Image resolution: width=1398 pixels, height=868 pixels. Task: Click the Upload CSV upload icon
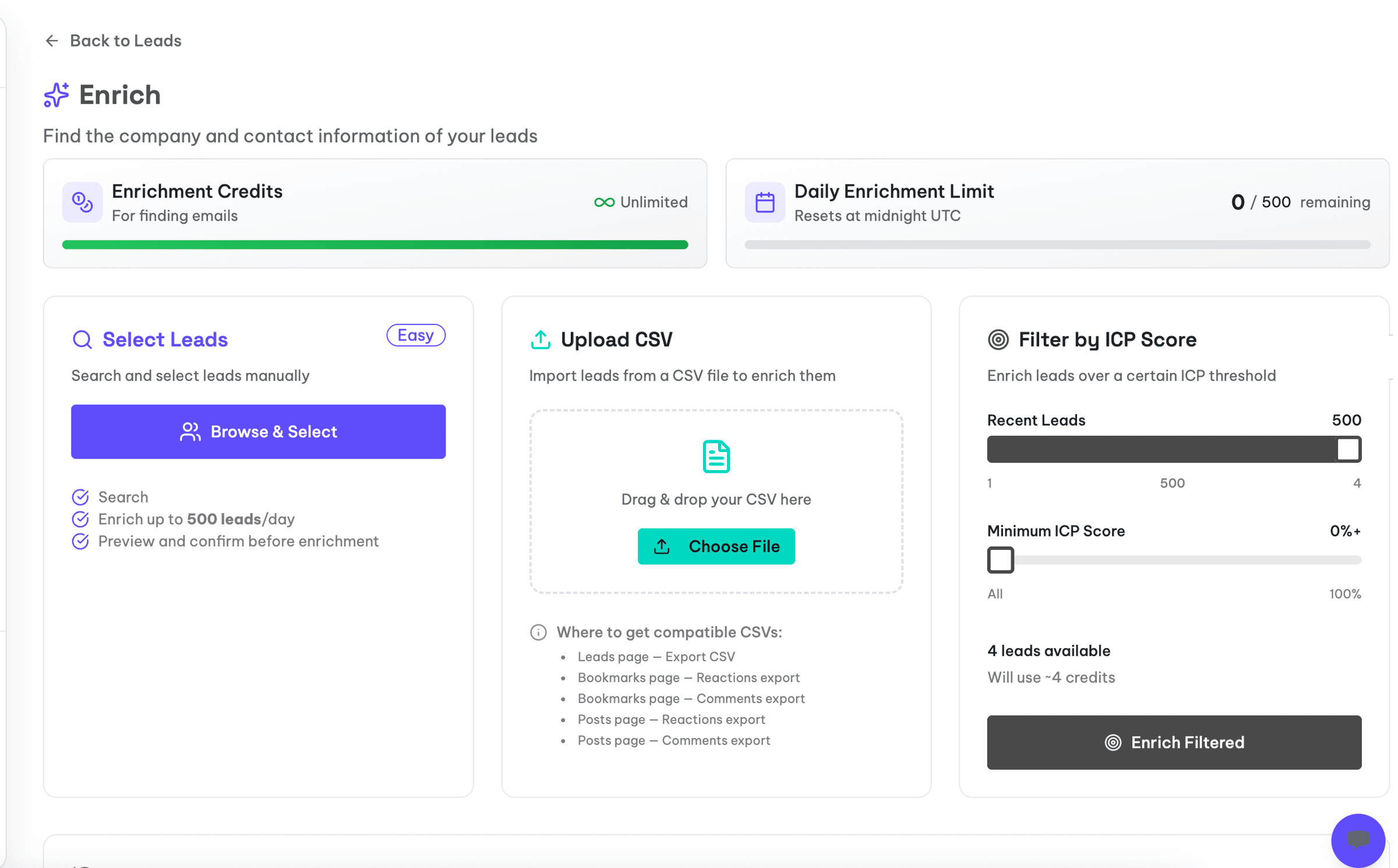point(541,340)
